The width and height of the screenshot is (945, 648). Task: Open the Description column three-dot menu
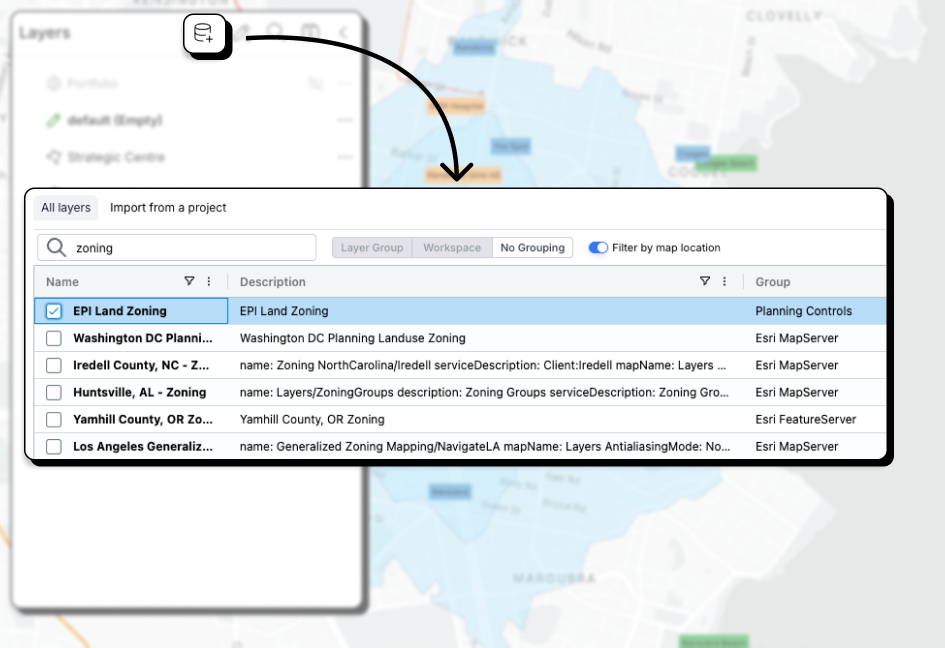tap(725, 282)
